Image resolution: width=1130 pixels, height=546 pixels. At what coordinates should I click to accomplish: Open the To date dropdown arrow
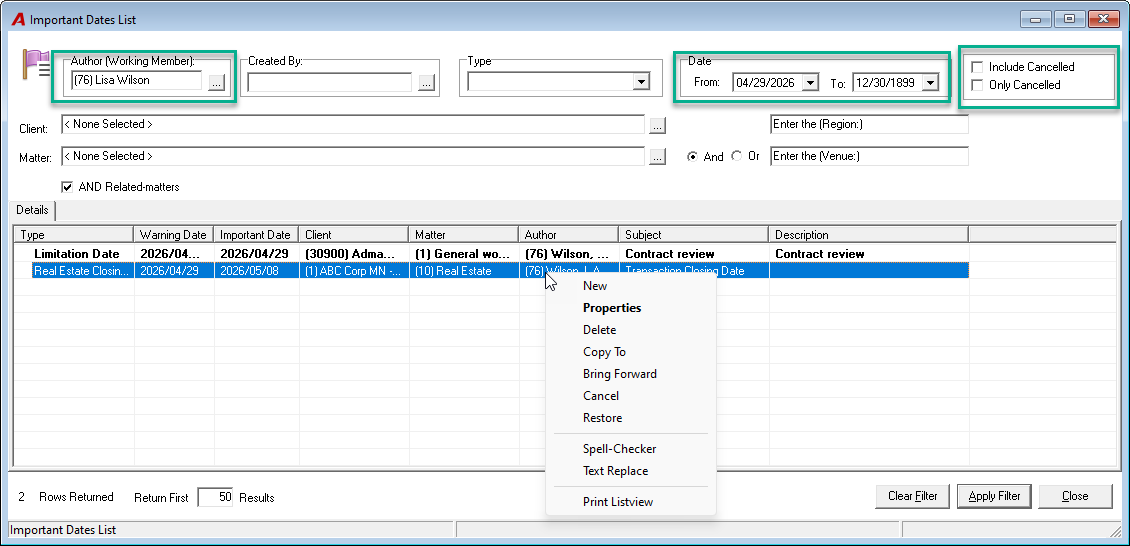930,83
